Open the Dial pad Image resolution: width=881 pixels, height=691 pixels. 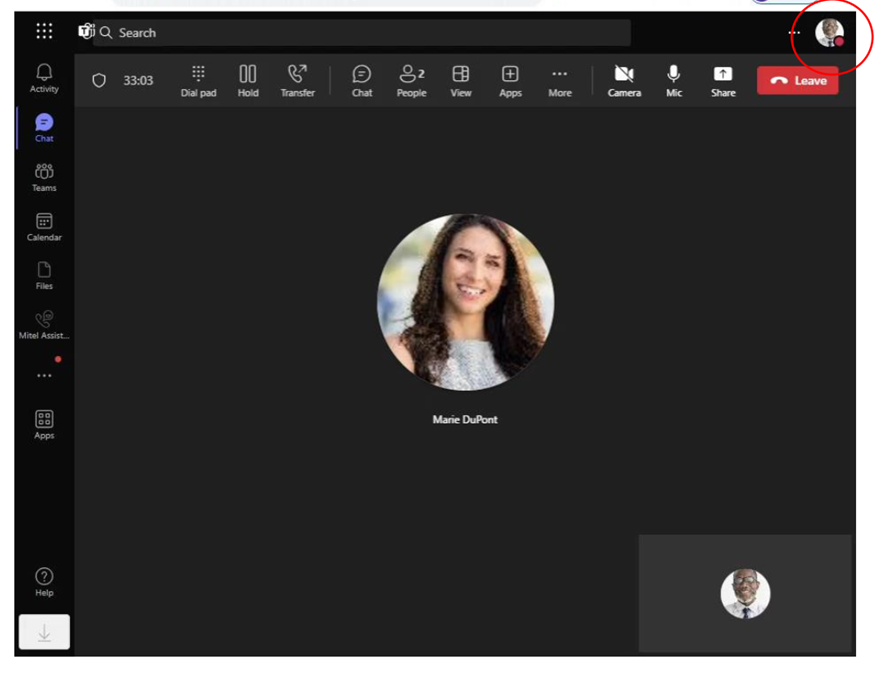(197, 80)
